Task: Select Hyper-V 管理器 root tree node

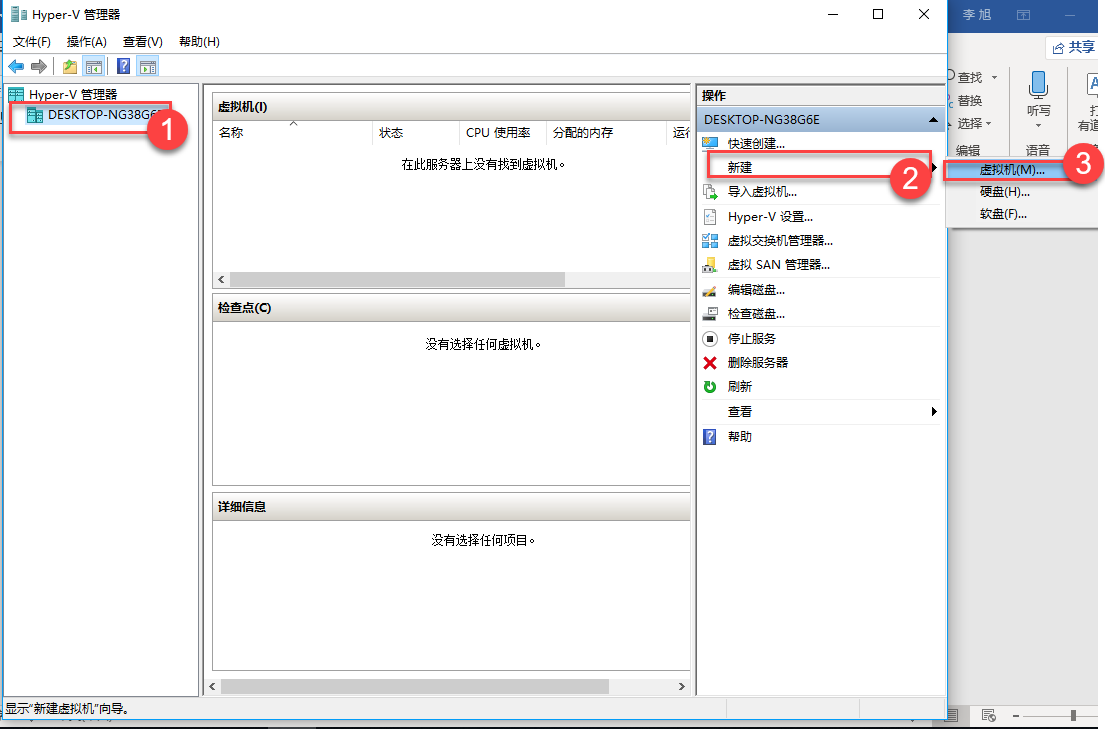Action: point(73,94)
